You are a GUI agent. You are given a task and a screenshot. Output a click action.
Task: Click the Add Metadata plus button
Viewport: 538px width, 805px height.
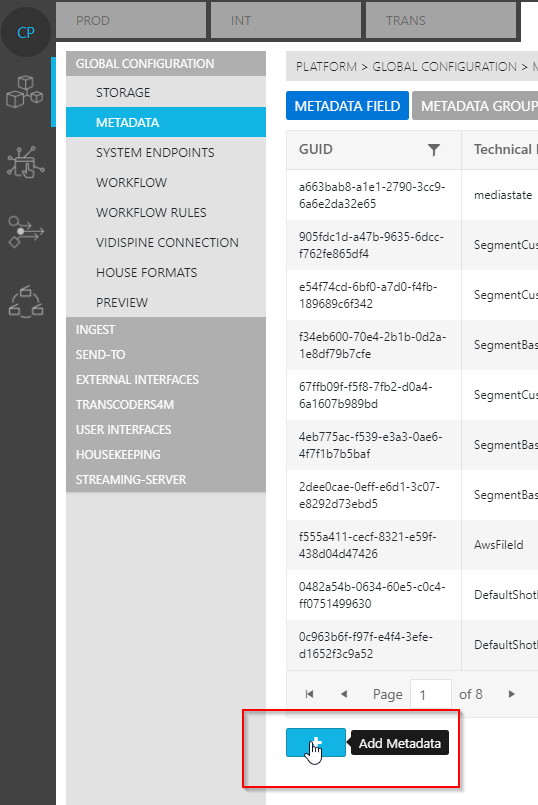(316, 742)
